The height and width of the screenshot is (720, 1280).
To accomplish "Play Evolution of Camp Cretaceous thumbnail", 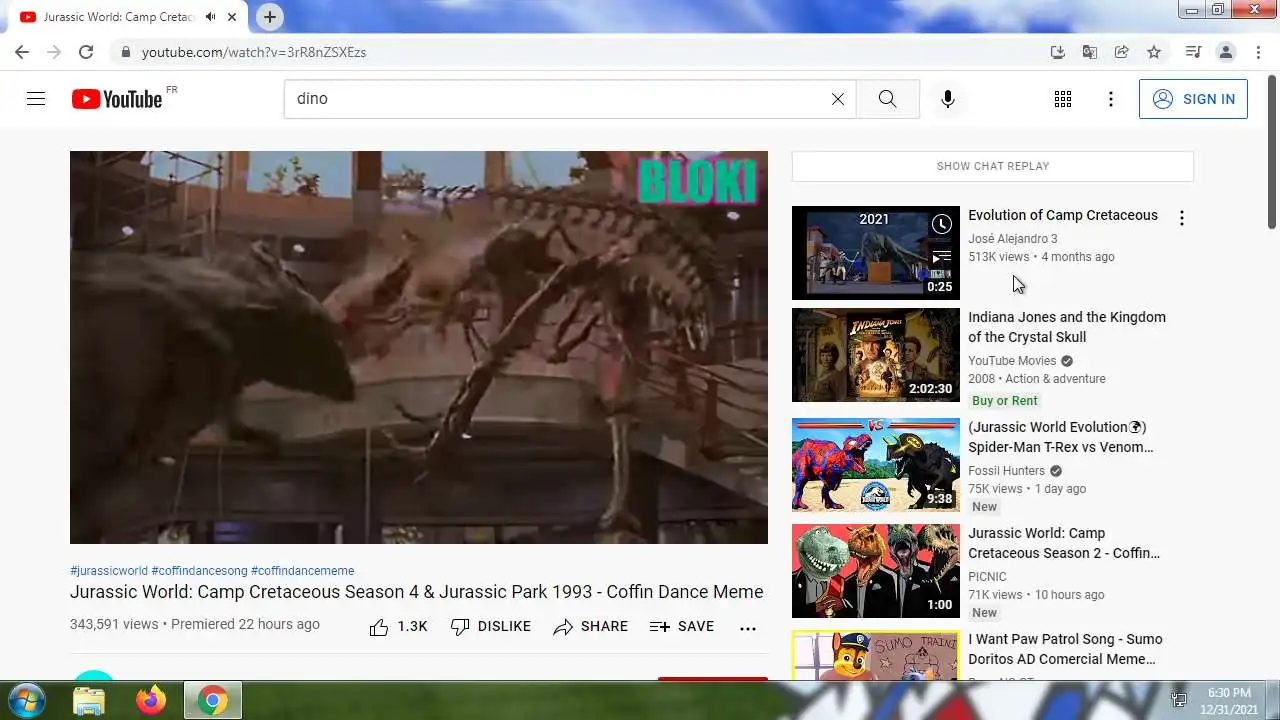I will pos(876,253).
